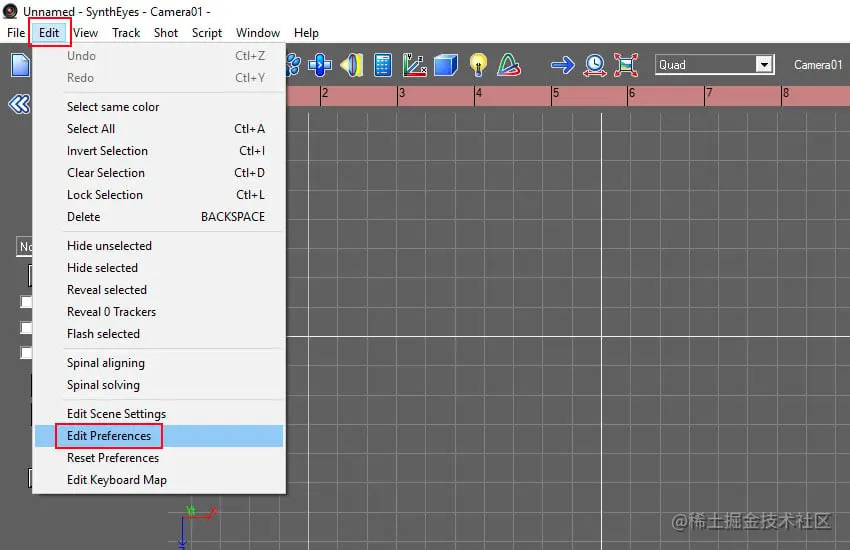Viewport: 850px width, 550px height.
Task: Click frame 7 on the timeline
Action: click(x=709, y=93)
